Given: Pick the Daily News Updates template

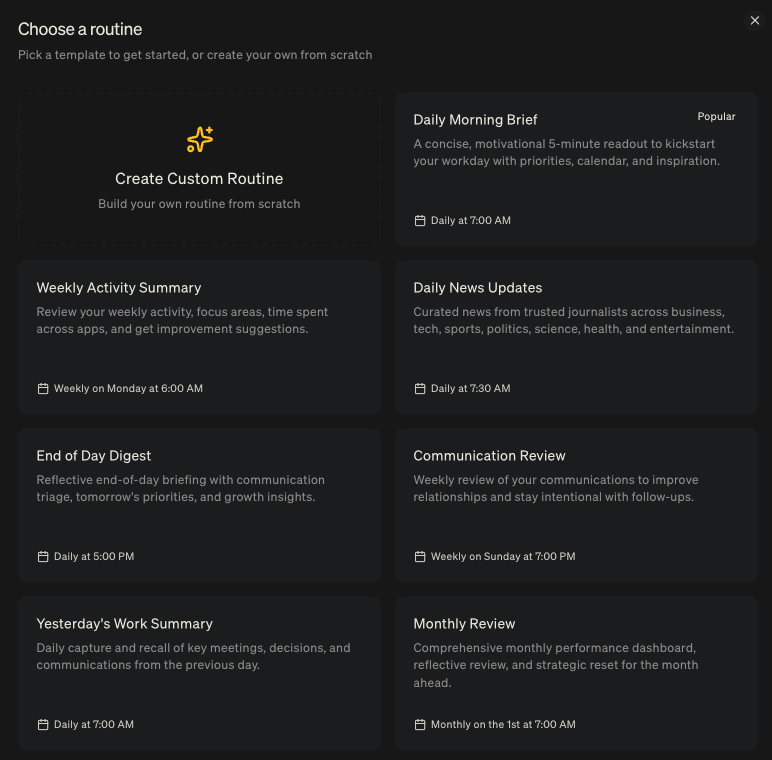Looking at the screenshot, I should pos(477,288).
